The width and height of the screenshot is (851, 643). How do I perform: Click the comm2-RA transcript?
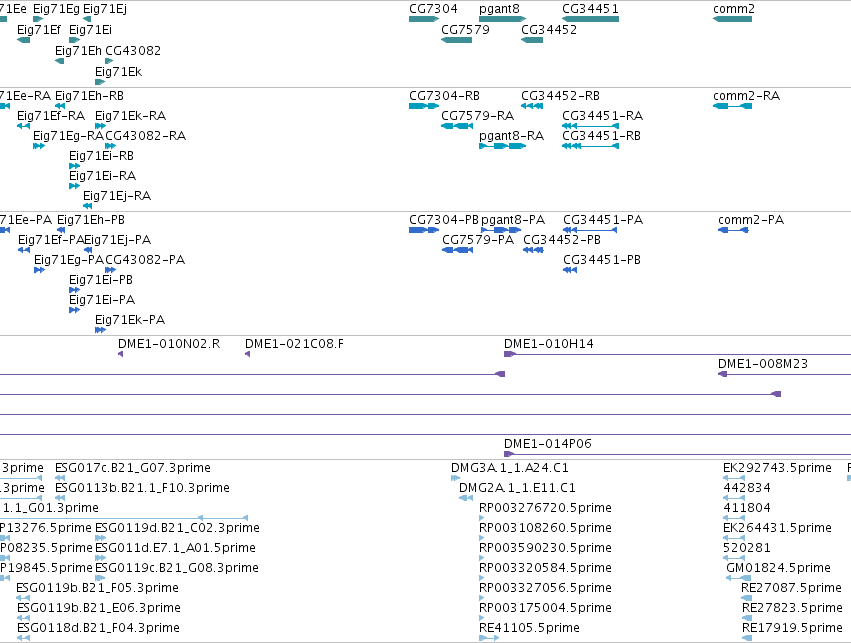(733, 106)
